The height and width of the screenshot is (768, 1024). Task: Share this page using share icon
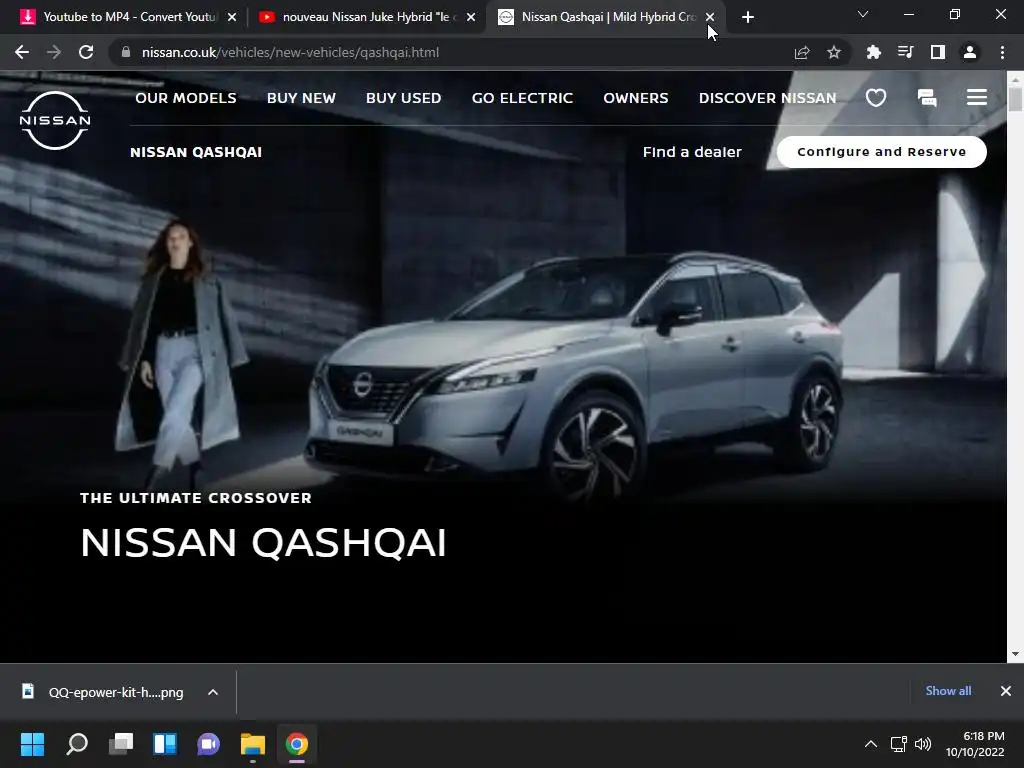(x=802, y=52)
